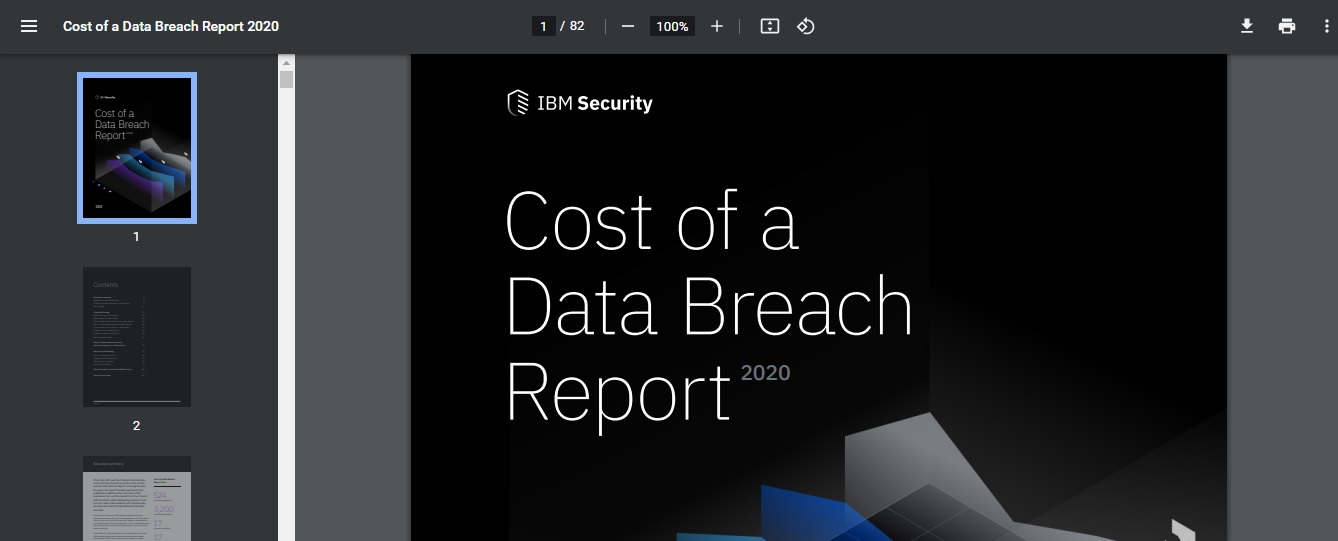The width and height of the screenshot is (1338, 541).
Task: Open page 3 Executive summary thumbnail
Action: click(137, 498)
